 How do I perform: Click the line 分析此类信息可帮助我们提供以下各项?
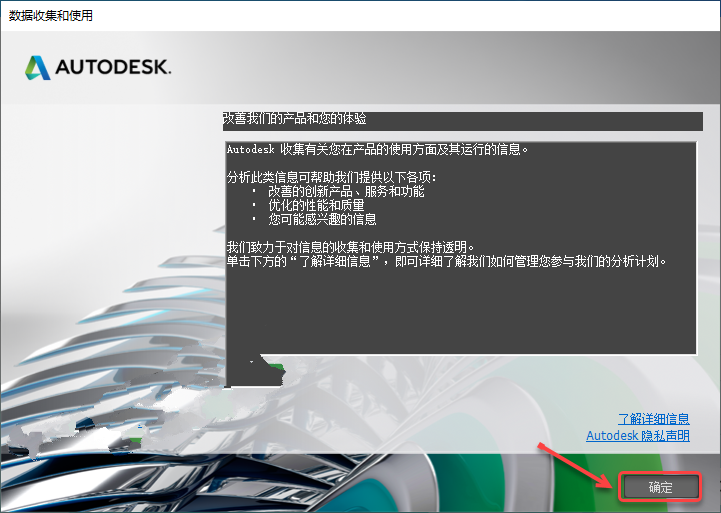(x=332, y=177)
